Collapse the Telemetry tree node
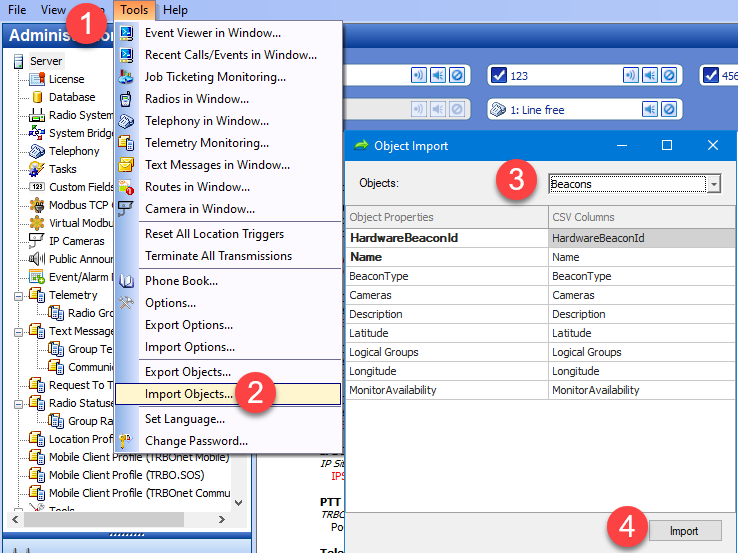This screenshot has width=738, height=553. tap(19, 295)
